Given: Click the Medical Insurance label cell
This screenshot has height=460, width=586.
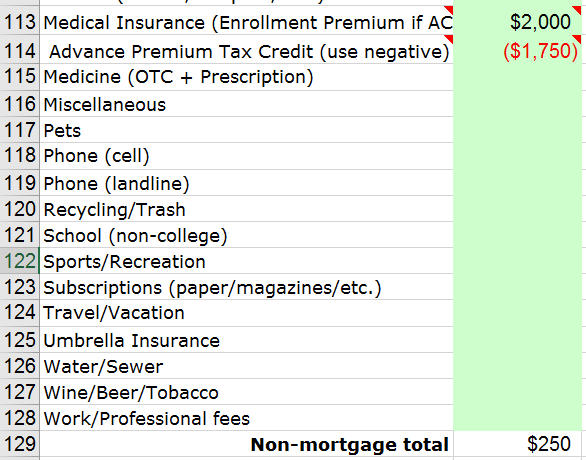Looking at the screenshot, I should (246, 22).
